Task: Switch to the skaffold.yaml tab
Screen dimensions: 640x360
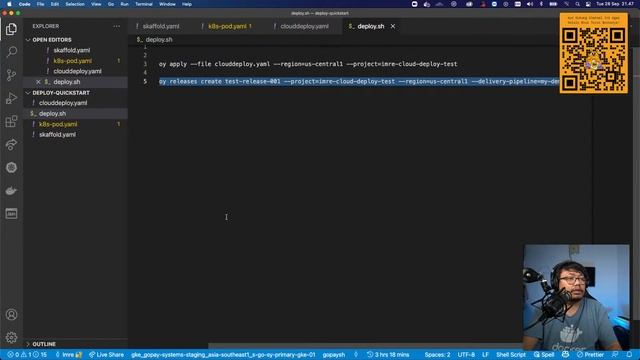Action: [x=161, y=26]
